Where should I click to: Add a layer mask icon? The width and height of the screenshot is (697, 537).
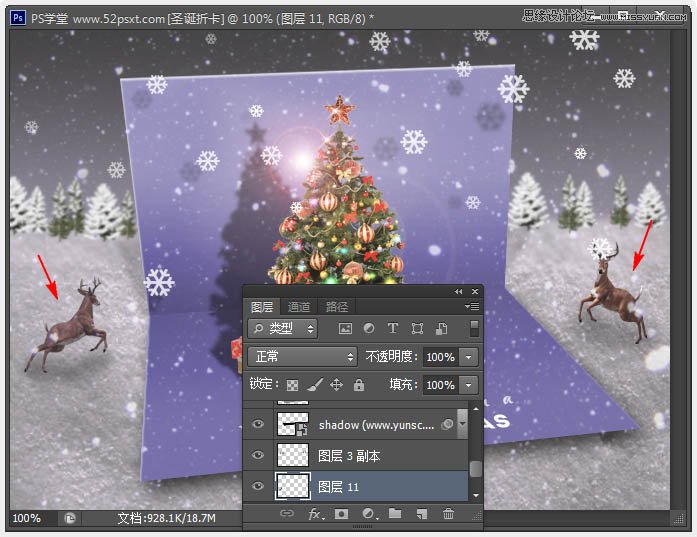click(x=341, y=514)
